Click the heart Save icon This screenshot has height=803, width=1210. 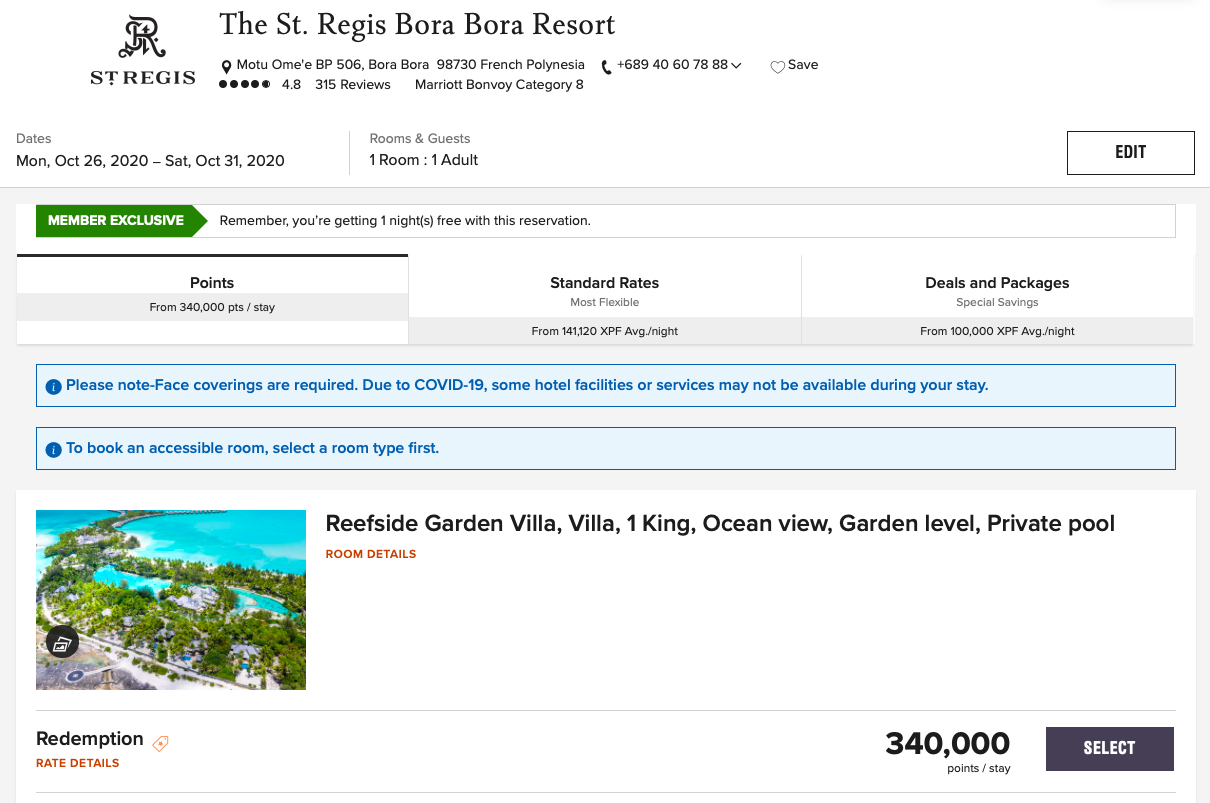click(777, 67)
